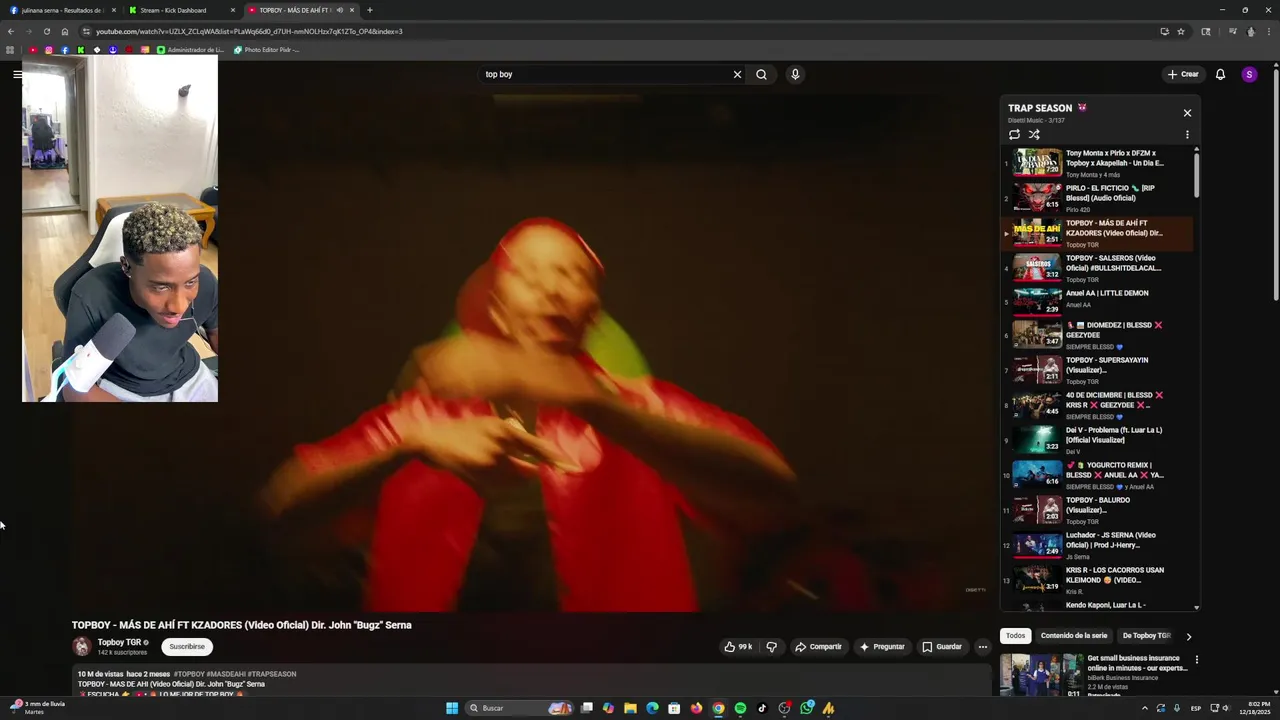This screenshot has width=1280, height=720.
Task: Play KRIS R - LOS CACORROS playlist item
Action: tap(1097, 580)
